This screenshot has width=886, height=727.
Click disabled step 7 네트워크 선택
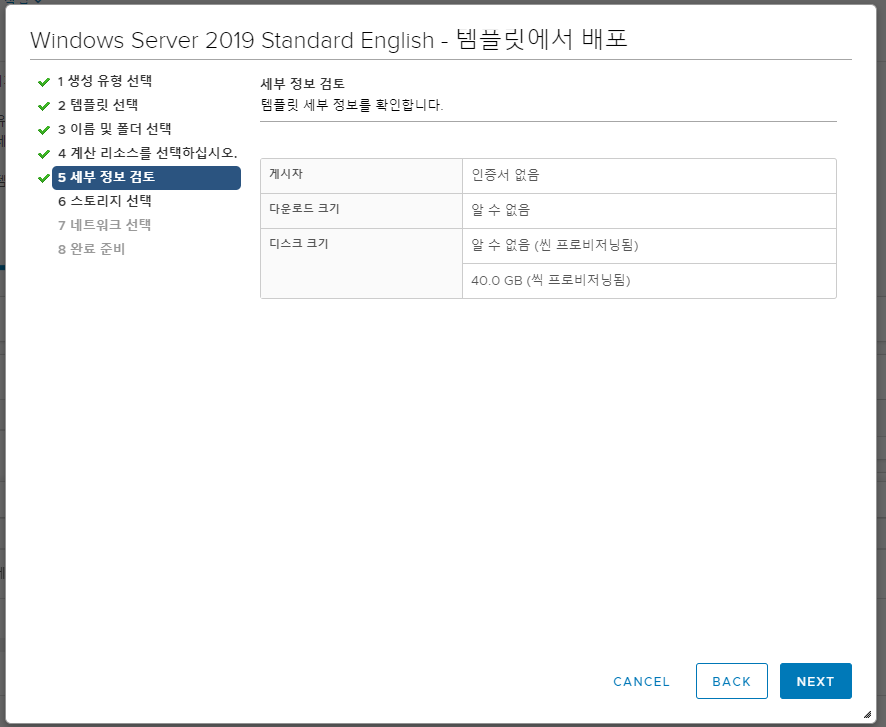point(105,225)
